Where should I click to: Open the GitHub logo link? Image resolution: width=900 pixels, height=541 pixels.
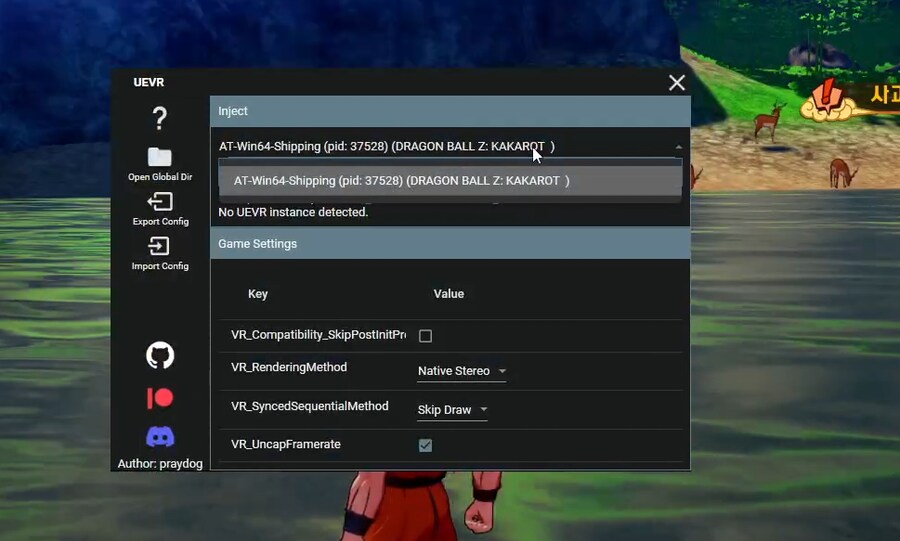(160, 355)
